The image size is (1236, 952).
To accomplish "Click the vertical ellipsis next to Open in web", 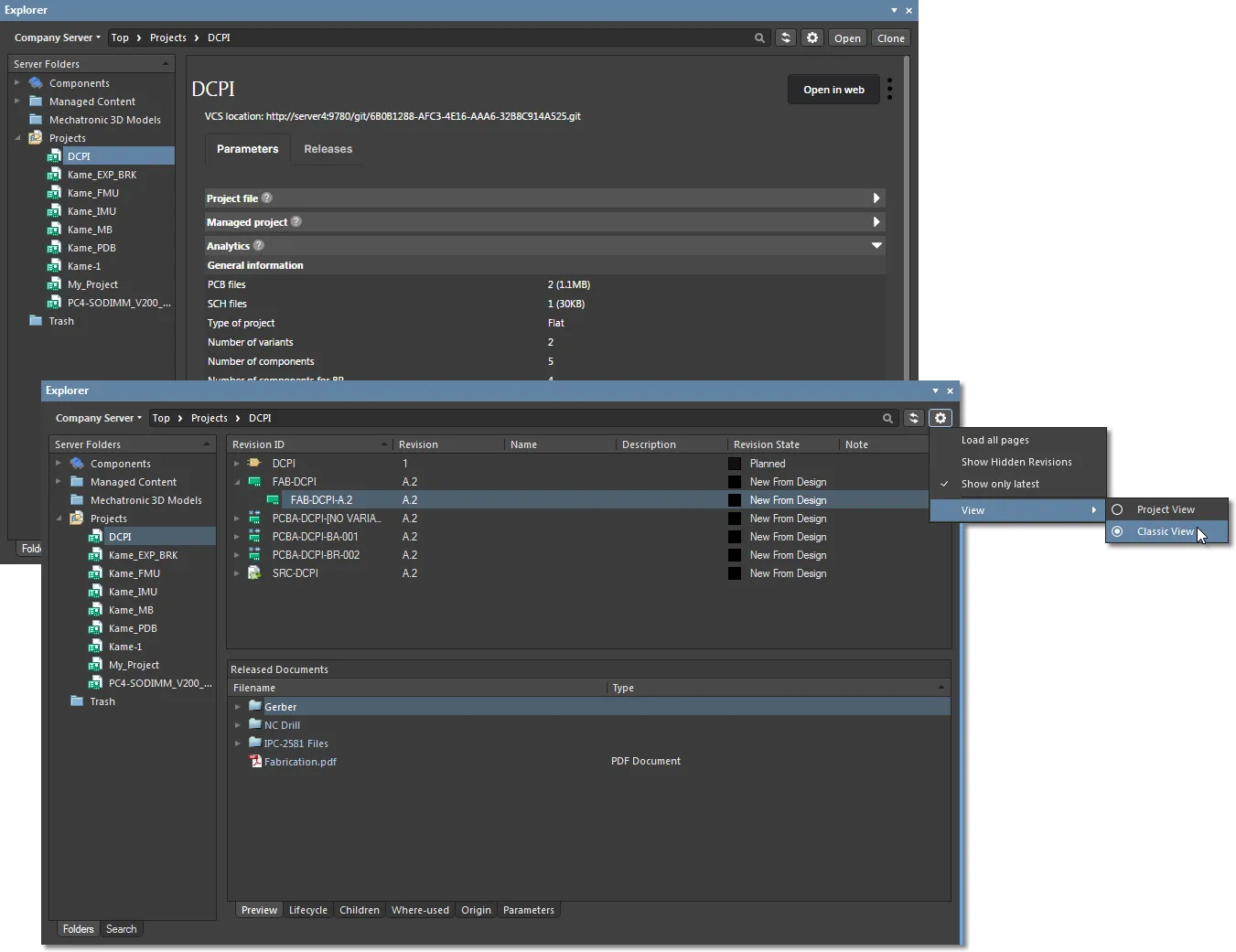I will click(x=888, y=88).
